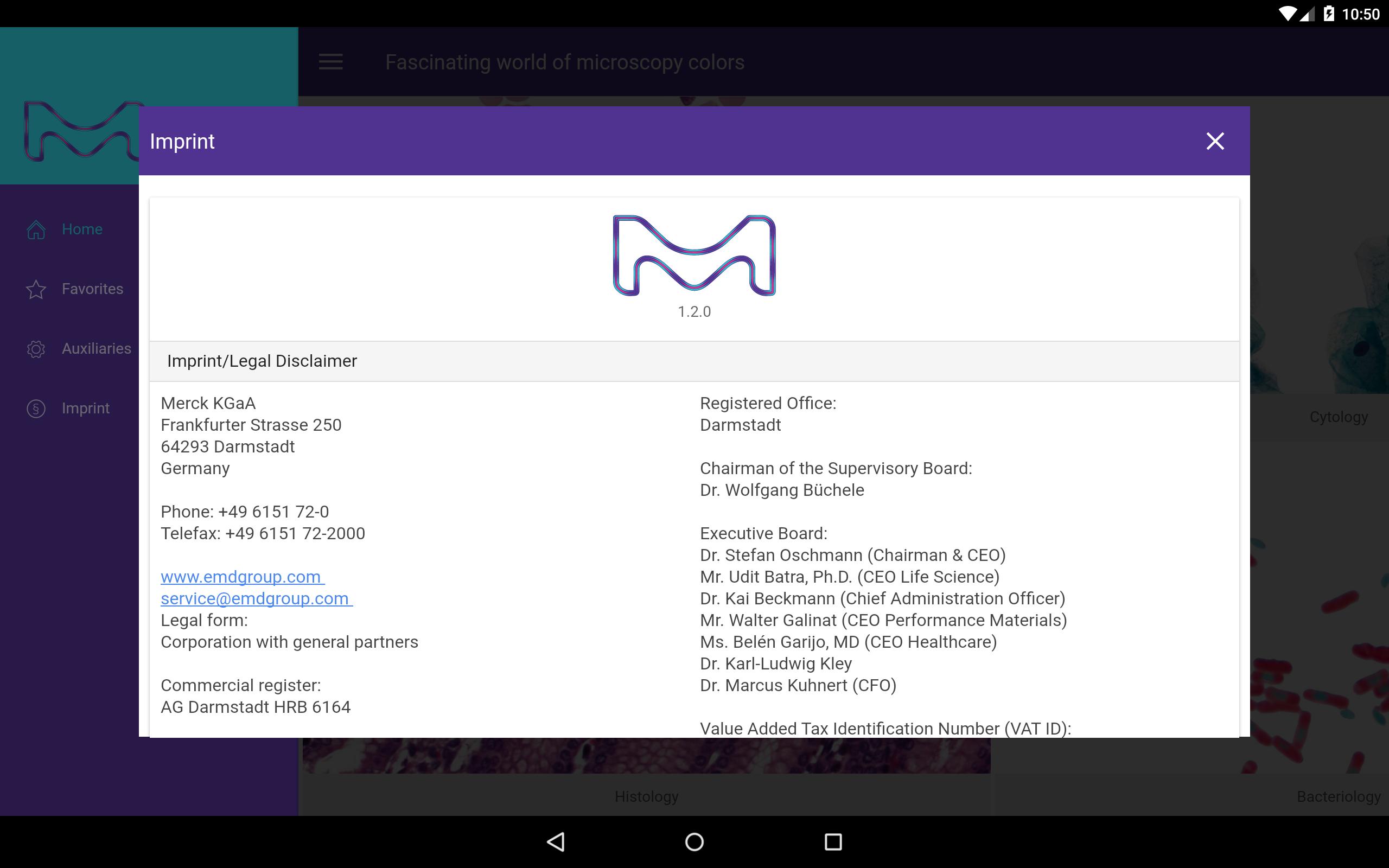The height and width of the screenshot is (868, 1389).
Task: Open Favorites from the sidebar
Action: tap(92, 289)
